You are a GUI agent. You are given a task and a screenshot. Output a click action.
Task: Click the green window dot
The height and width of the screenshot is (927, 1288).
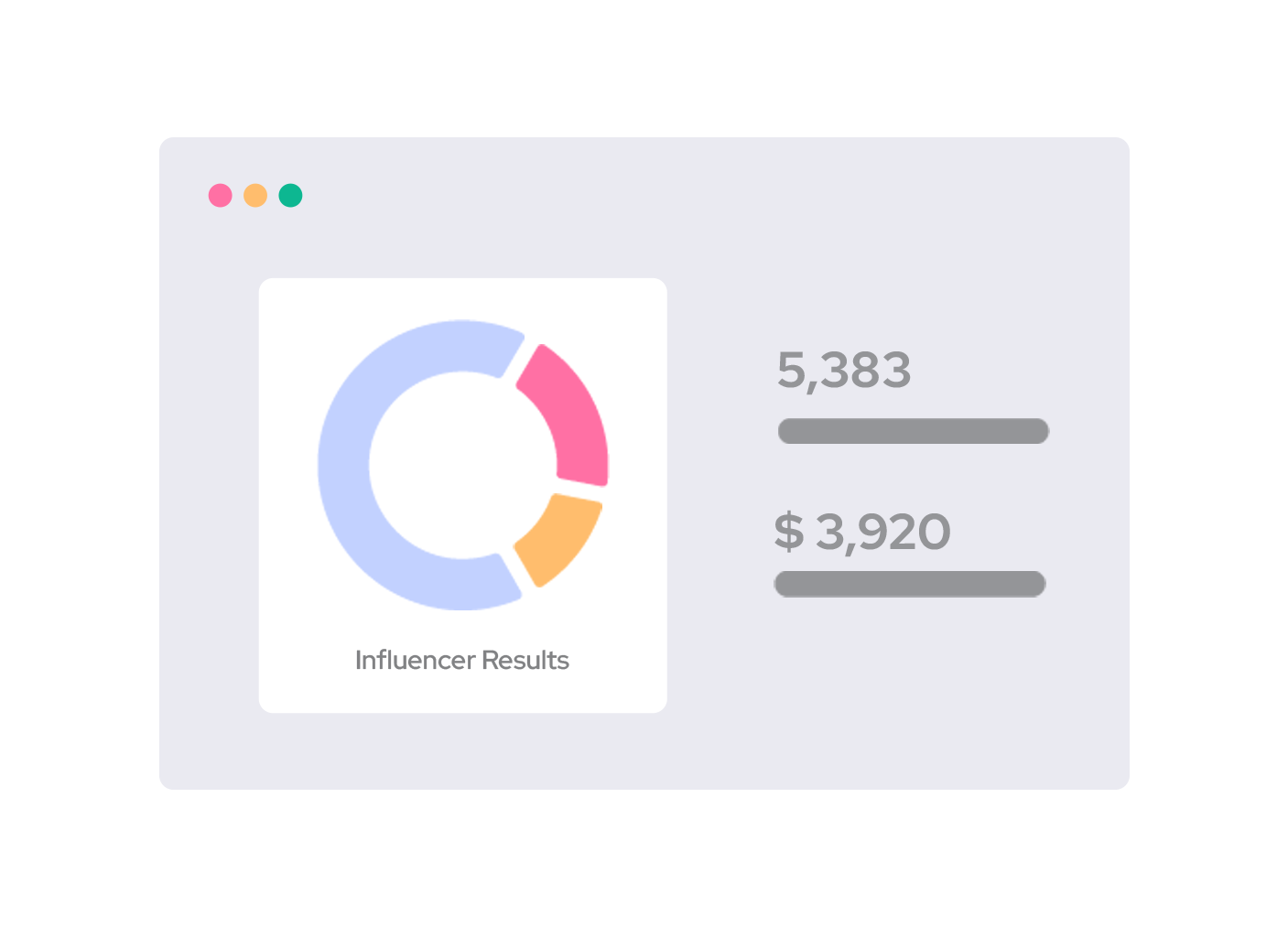[290, 196]
